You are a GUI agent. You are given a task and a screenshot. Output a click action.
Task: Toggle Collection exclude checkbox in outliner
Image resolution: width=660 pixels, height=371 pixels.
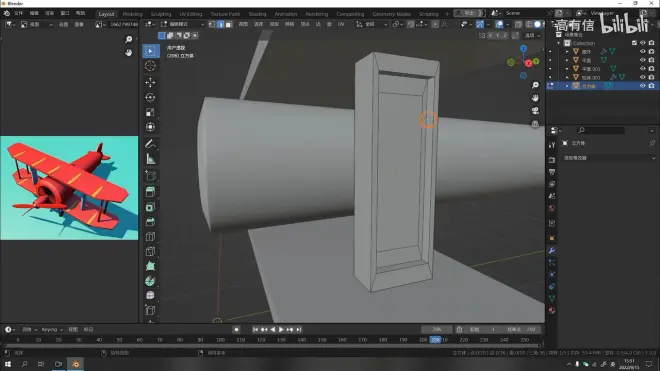(634, 43)
